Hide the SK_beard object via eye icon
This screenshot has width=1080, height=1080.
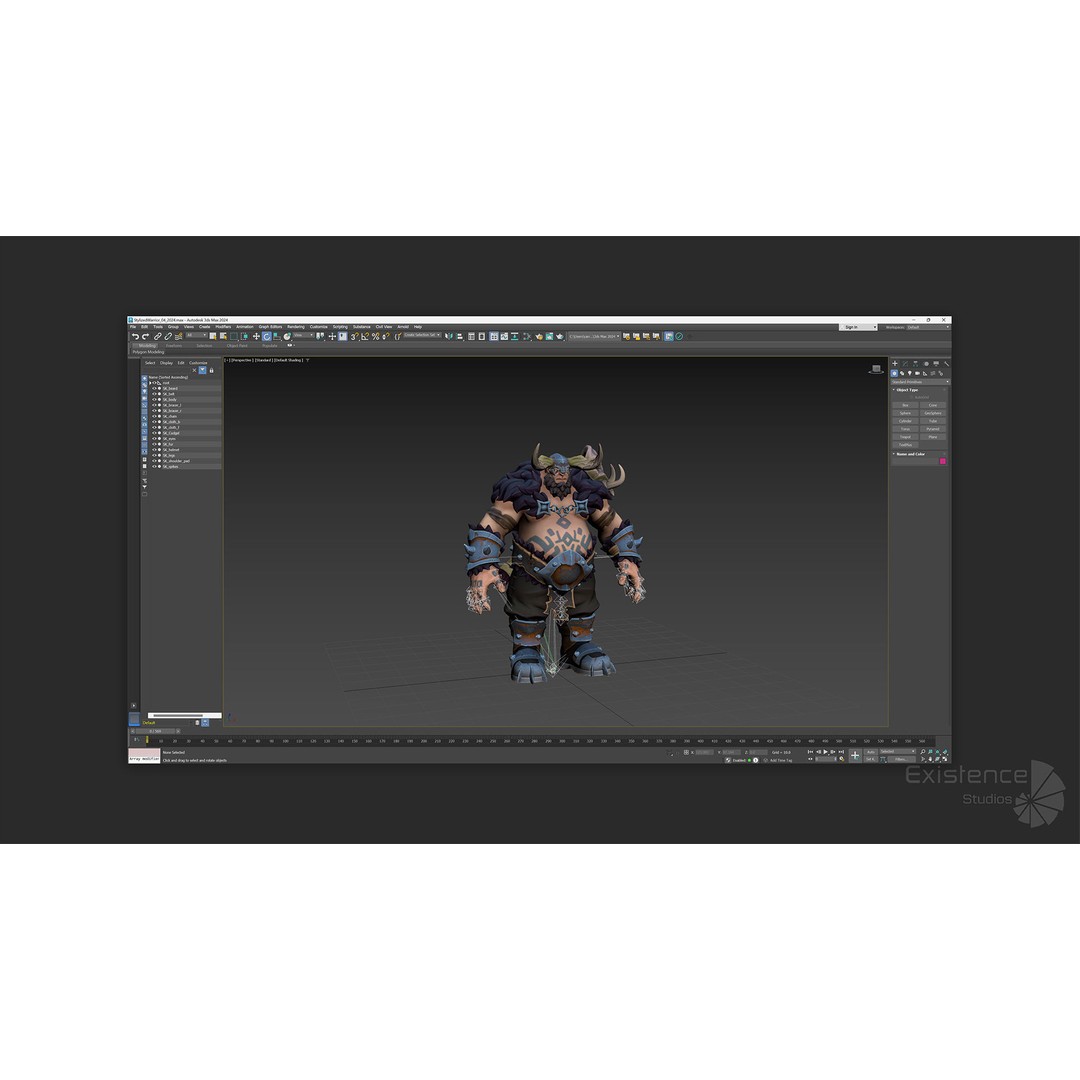[154, 388]
